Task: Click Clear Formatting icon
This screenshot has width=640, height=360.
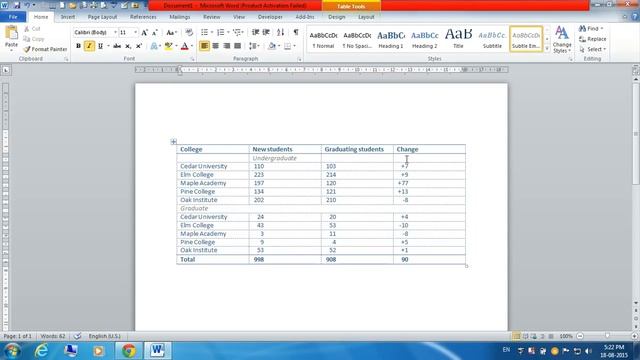Action: click(189, 32)
